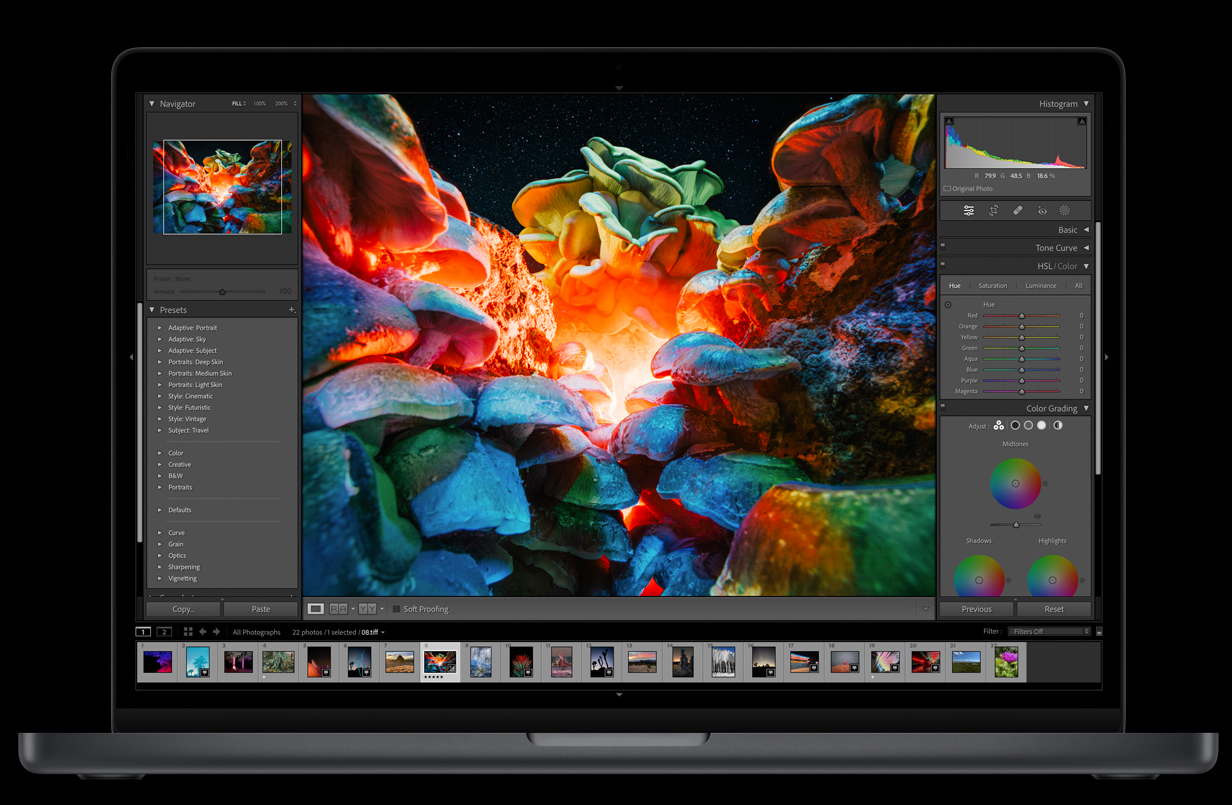Choose the Shadows circle in Color Grading Adjust
1232x805 pixels.
tap(1015, 426)
